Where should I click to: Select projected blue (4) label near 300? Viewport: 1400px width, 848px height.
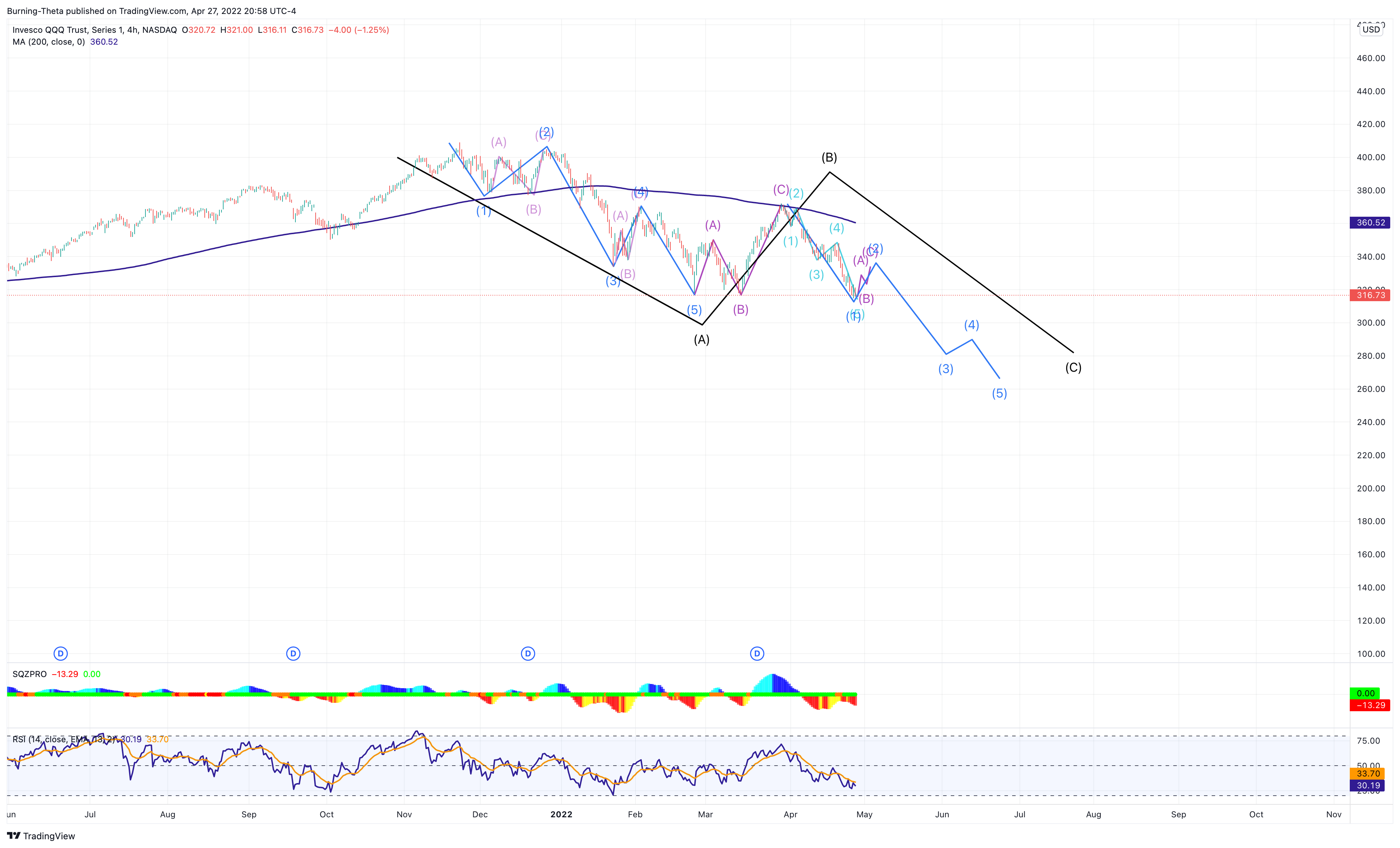coord(972,325)
